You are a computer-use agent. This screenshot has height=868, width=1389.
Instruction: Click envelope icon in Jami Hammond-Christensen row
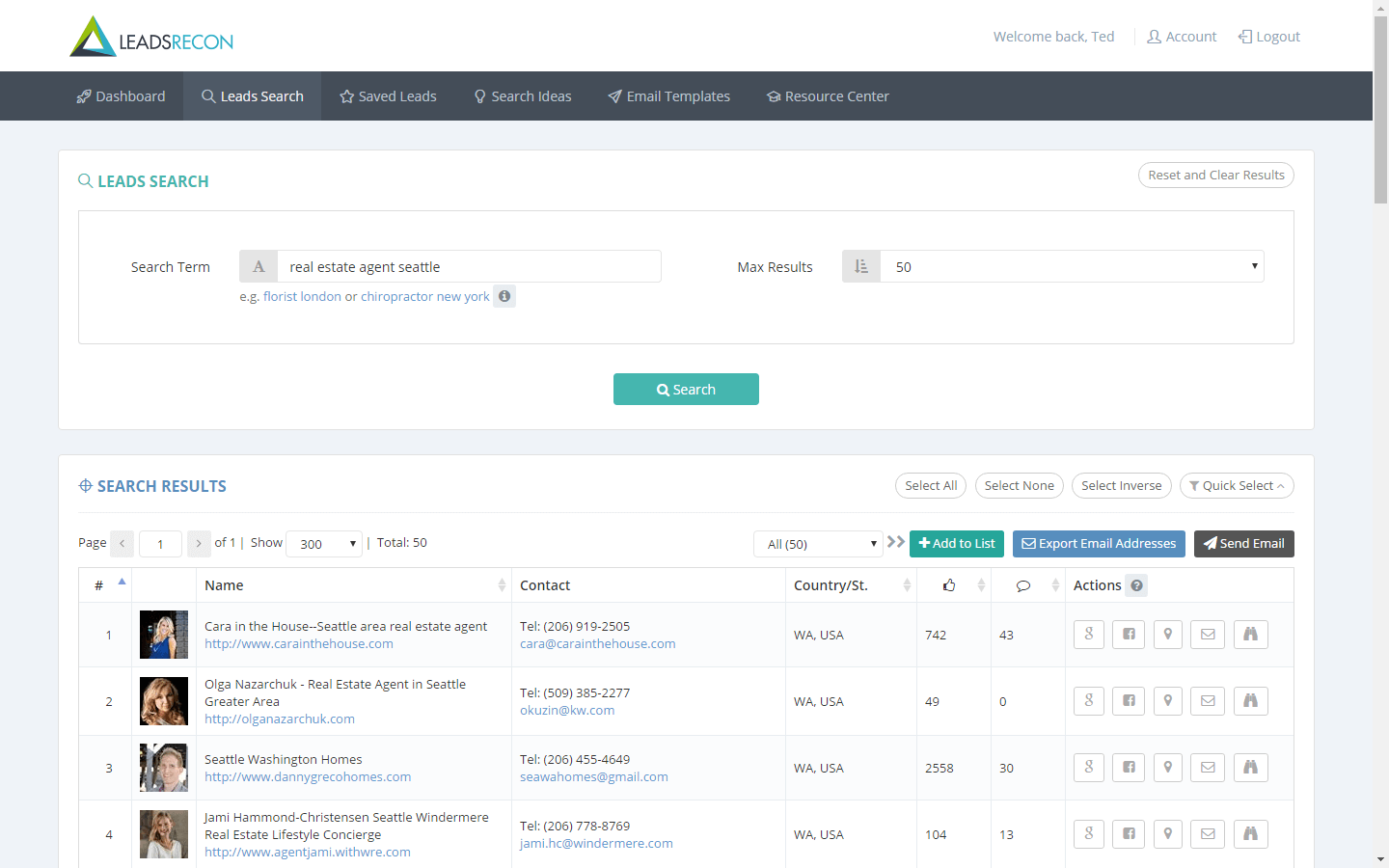click(1208, 834)
